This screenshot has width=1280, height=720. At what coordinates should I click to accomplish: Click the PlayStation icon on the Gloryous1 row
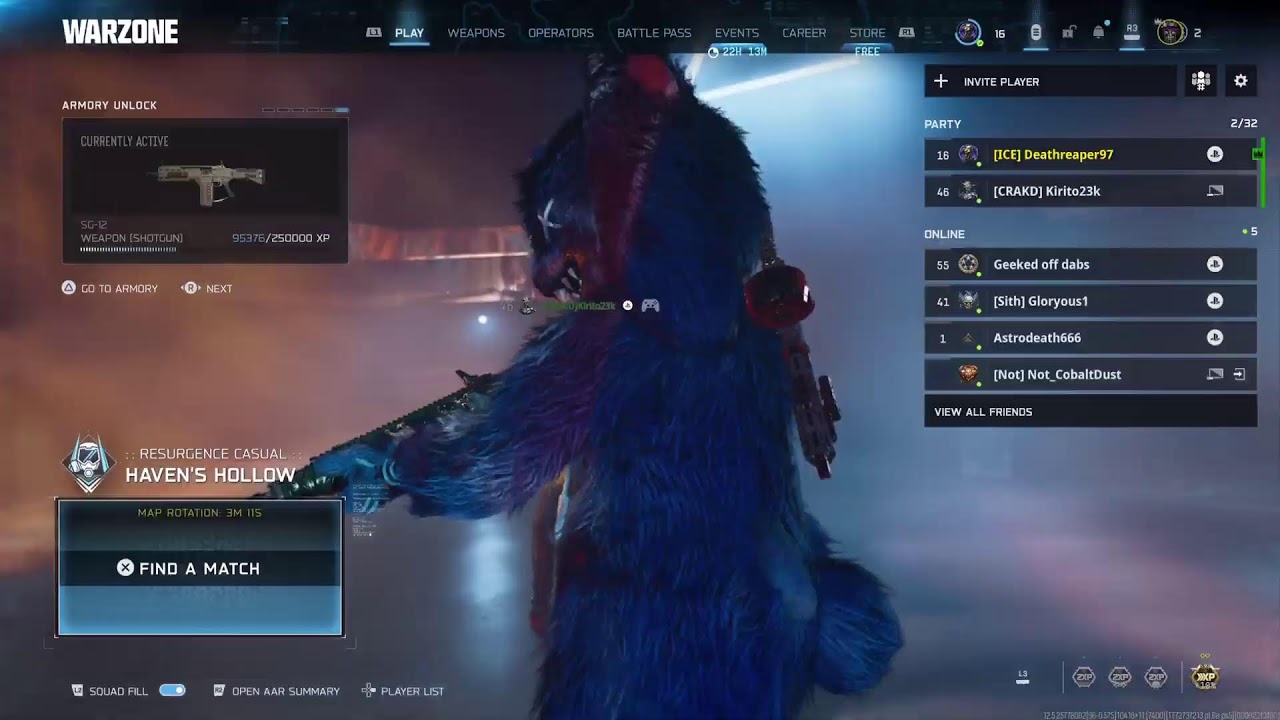pos(1215,301)
